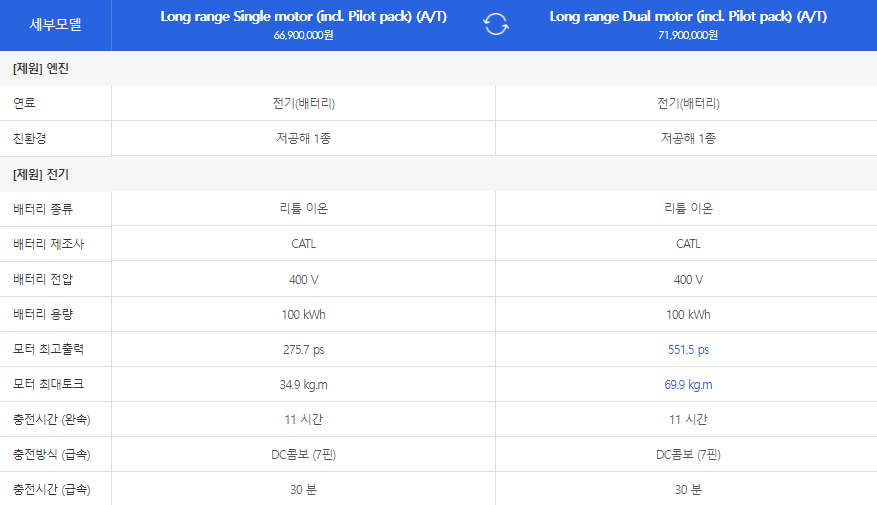Click the Single motor 100 kWh cell

[304, 314]
